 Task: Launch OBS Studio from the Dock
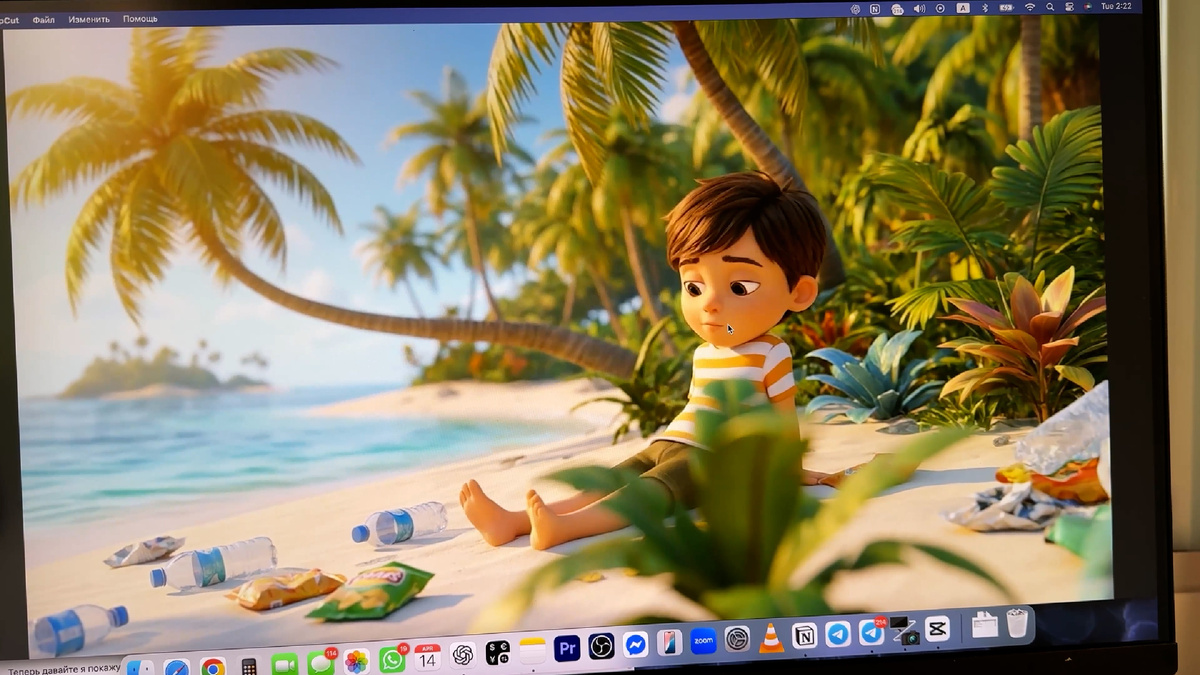click(x=601, y=646)
